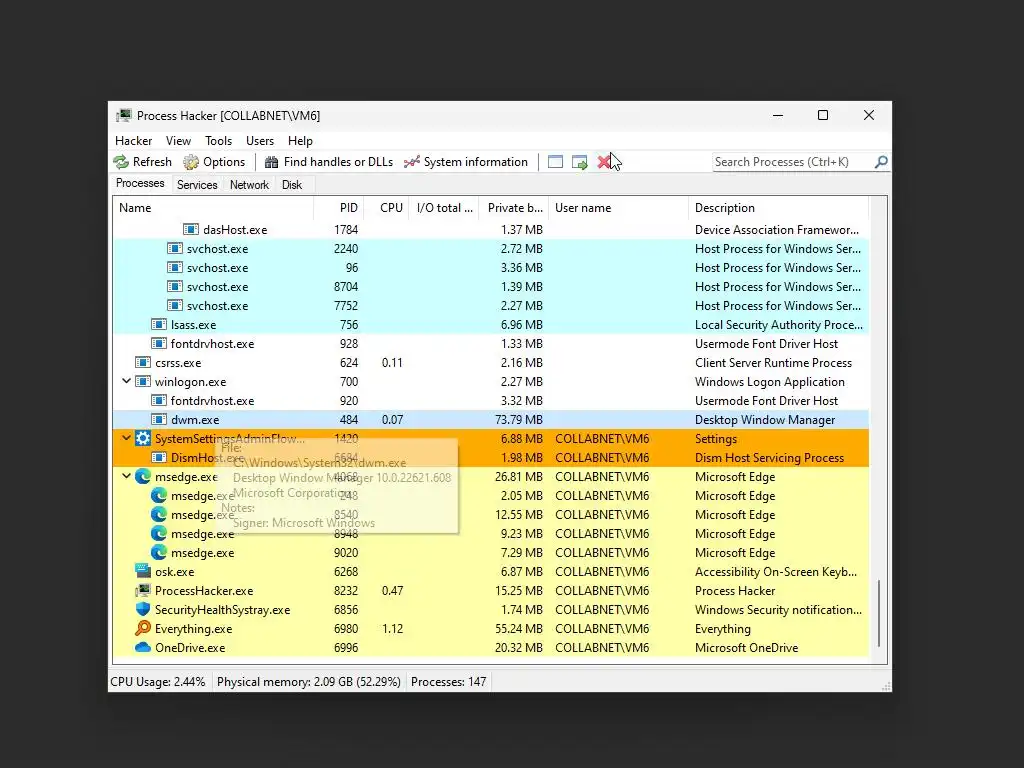
Task: Switch to the Network tab
Action: point(249,185)
